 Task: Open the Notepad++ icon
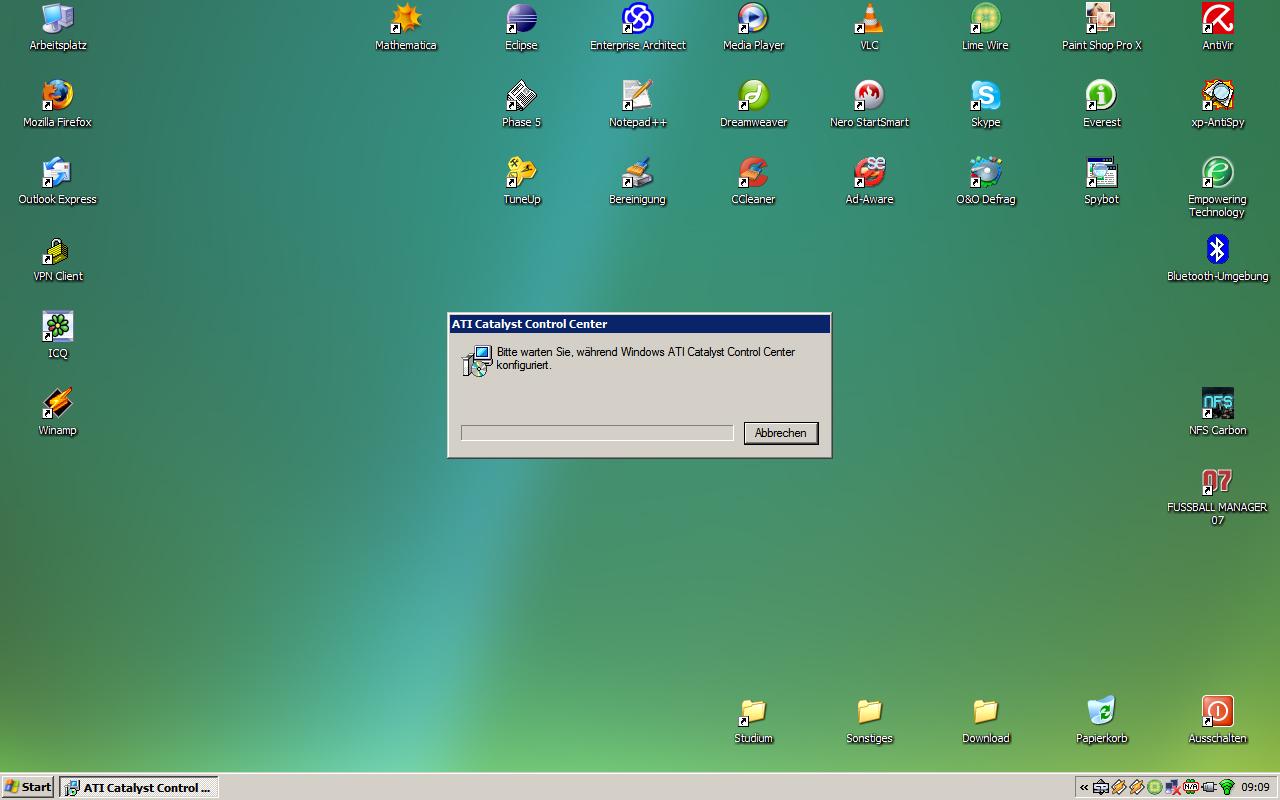637,95
